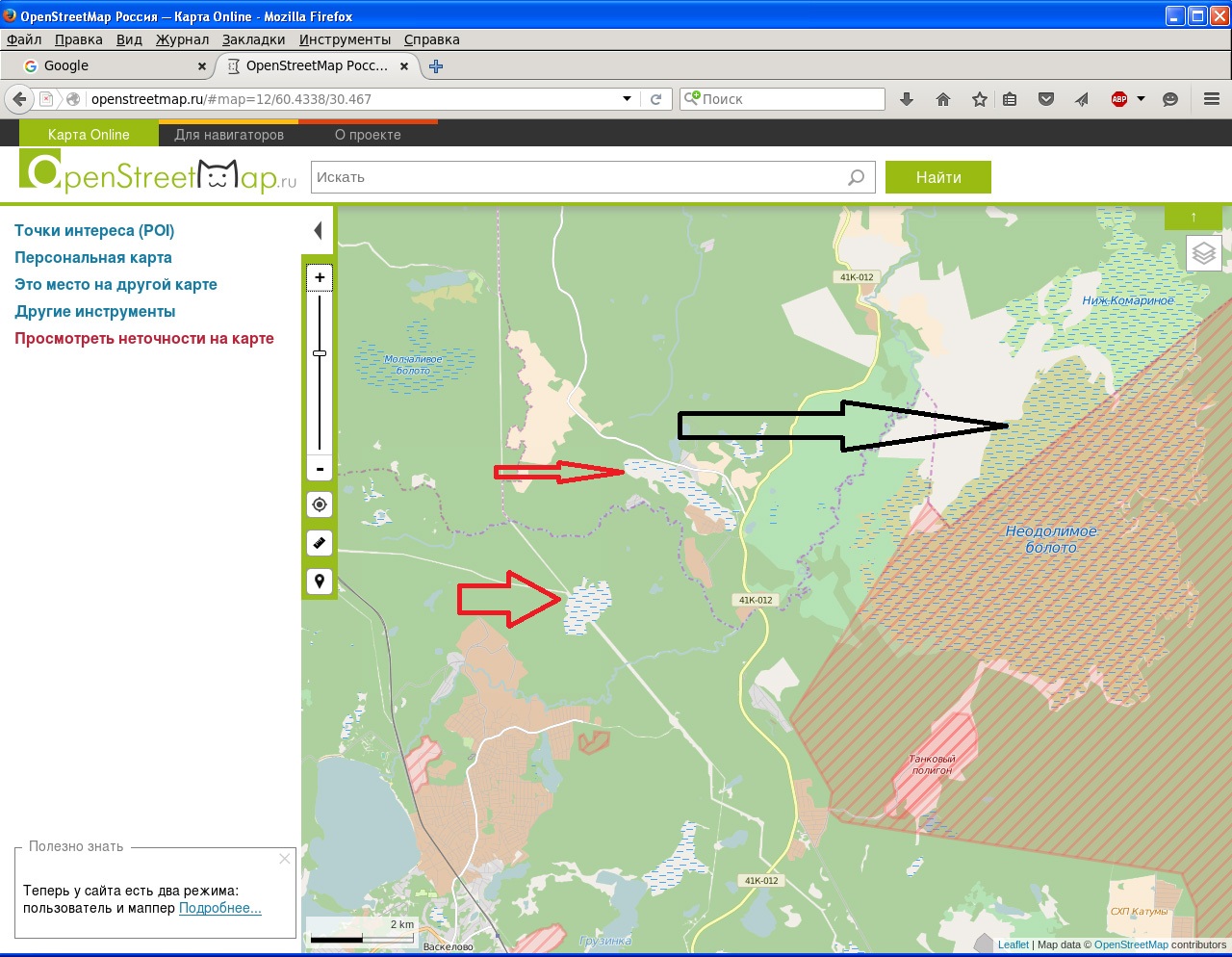Place a marker with the pin tool

click(320, 582)
